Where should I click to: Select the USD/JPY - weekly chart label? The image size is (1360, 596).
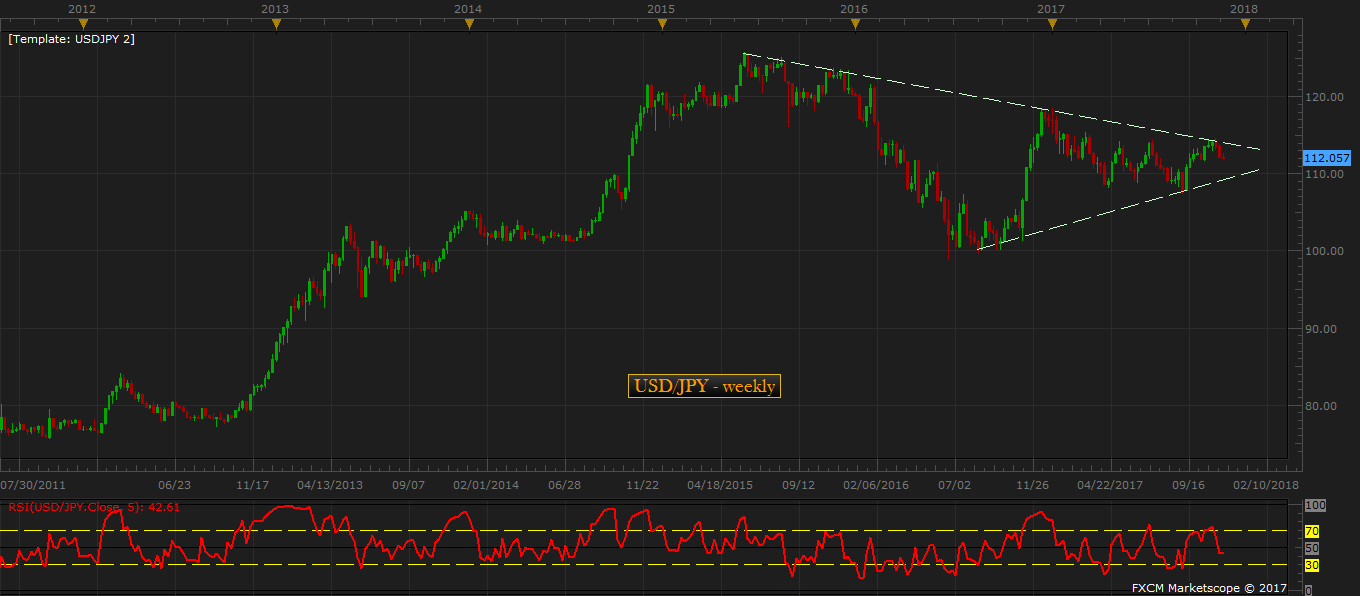(704, 386)
